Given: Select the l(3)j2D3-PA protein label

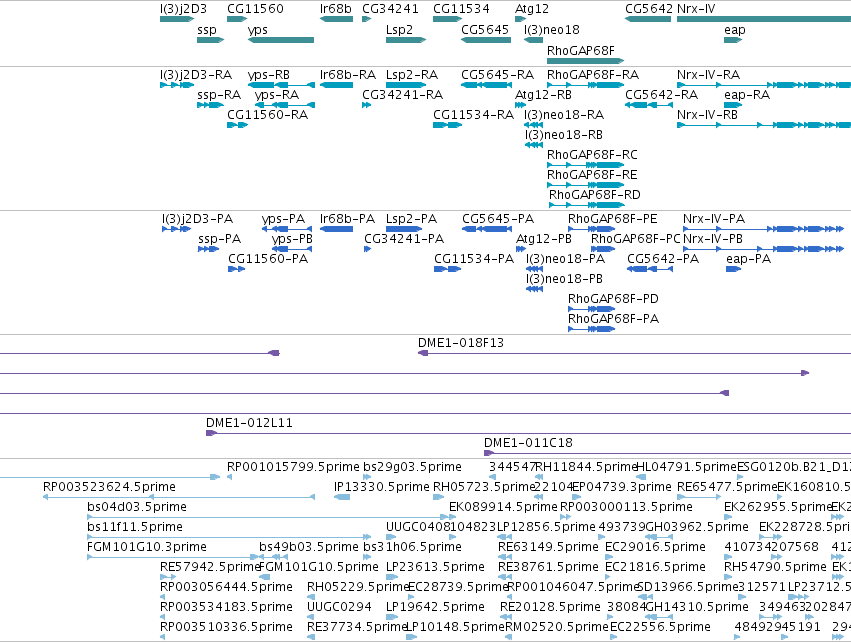Looking at the screenshot, I should (198, 219).
